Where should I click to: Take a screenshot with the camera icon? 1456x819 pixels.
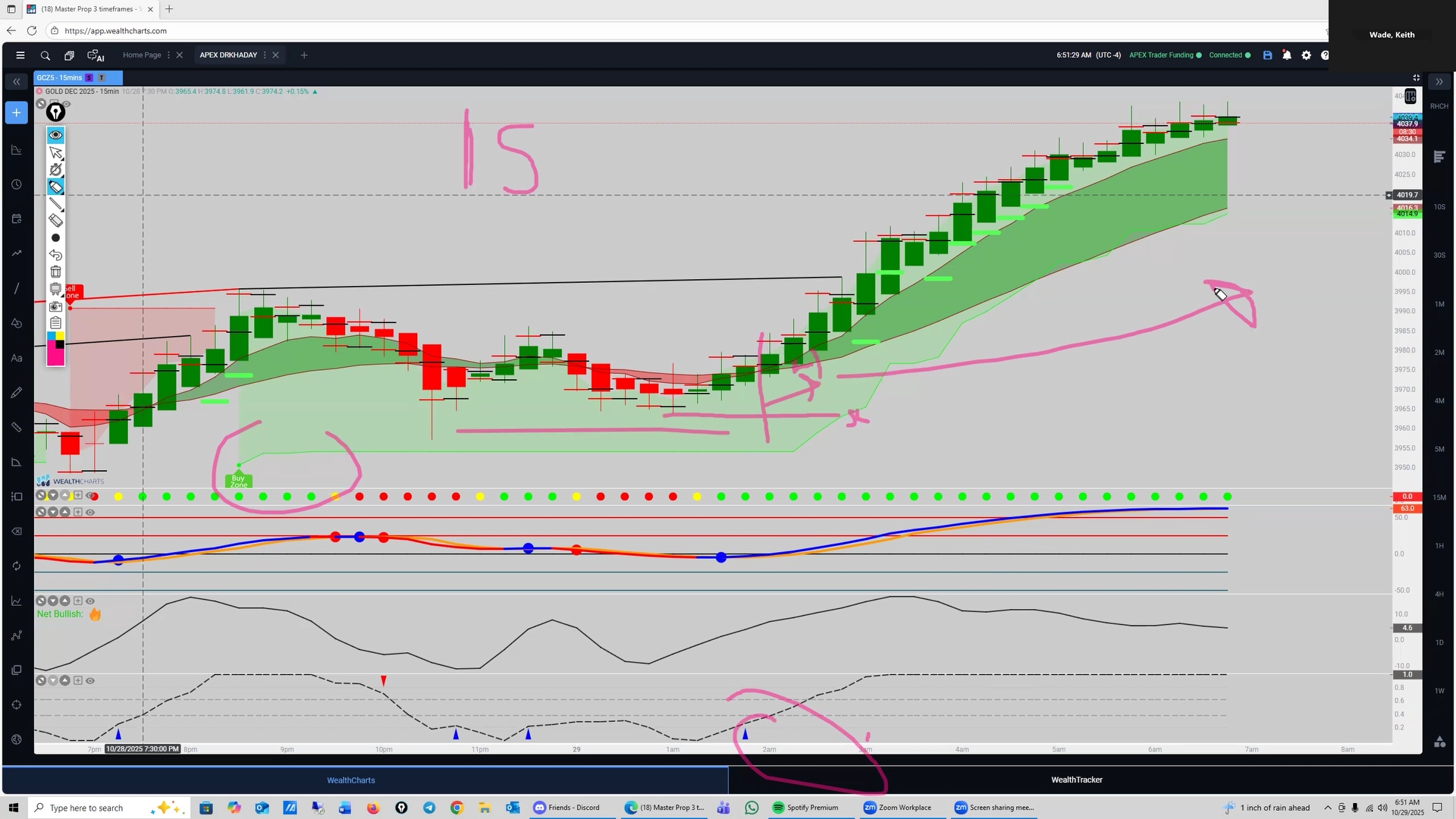(x=55, y=306)
